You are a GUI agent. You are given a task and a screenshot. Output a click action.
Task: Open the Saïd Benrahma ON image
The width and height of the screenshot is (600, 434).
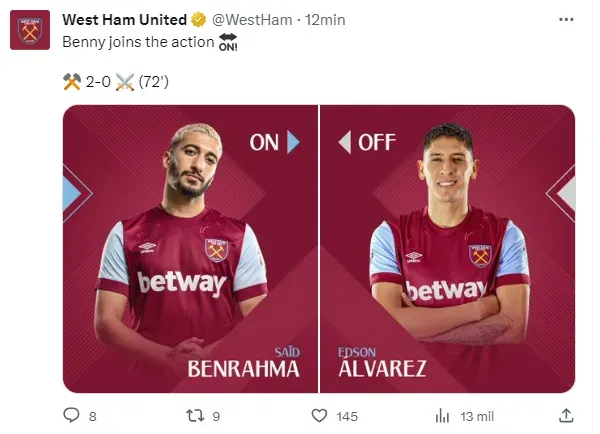point(190,249)
